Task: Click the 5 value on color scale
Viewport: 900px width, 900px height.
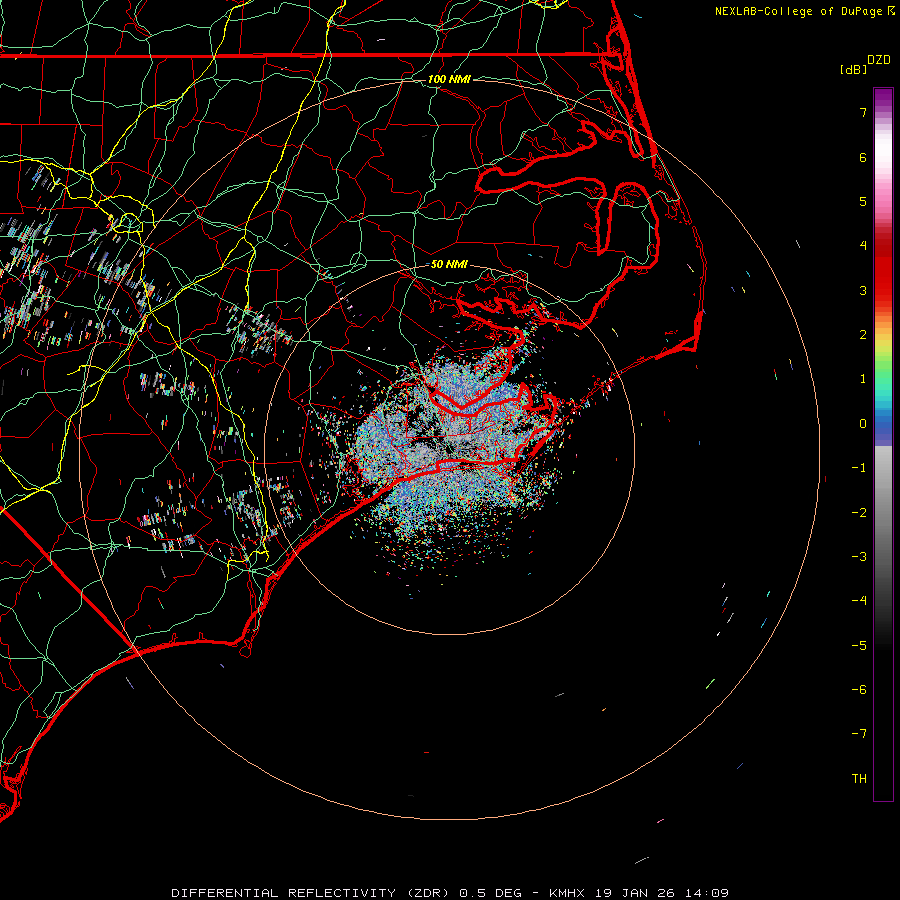Action: [863, 201]
